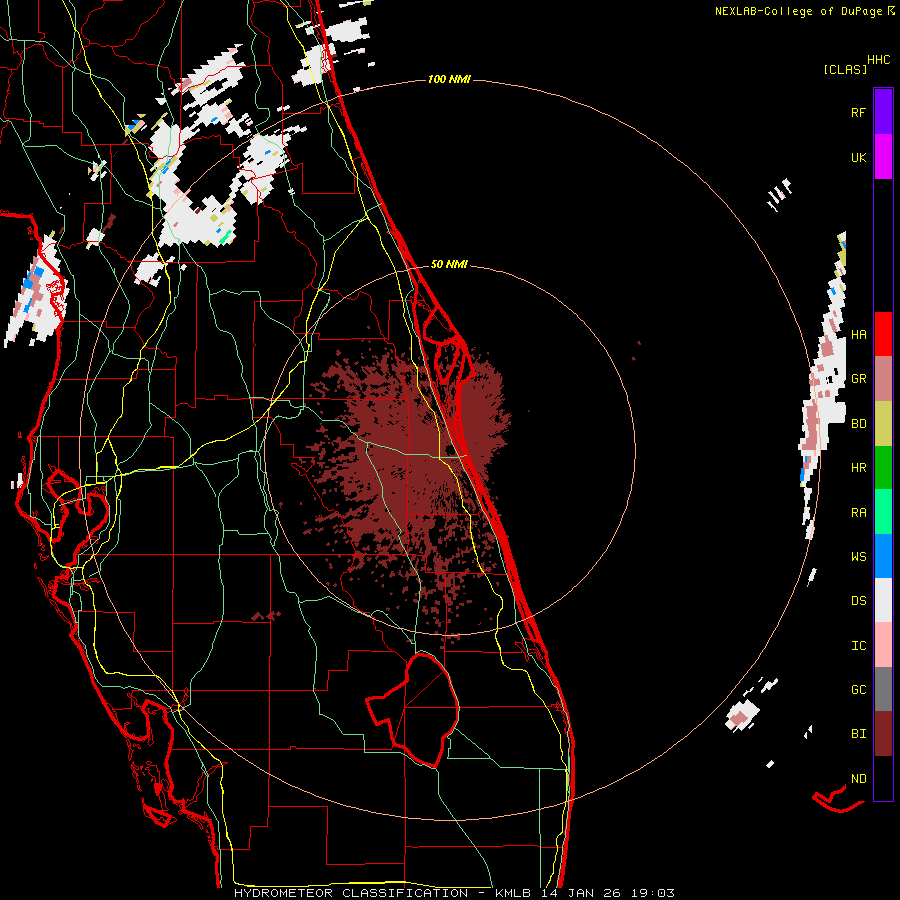Select the GC gray legend swatch
The height and width of the screenshot is (900, 900).
click(883, 689)
